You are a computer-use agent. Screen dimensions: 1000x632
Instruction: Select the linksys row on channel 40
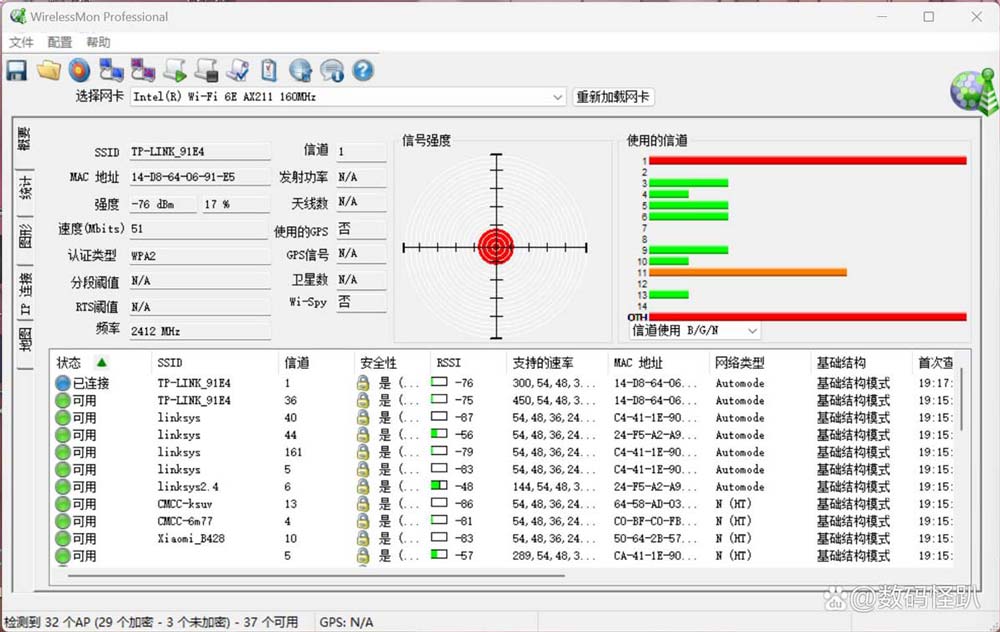click(504, 418)
